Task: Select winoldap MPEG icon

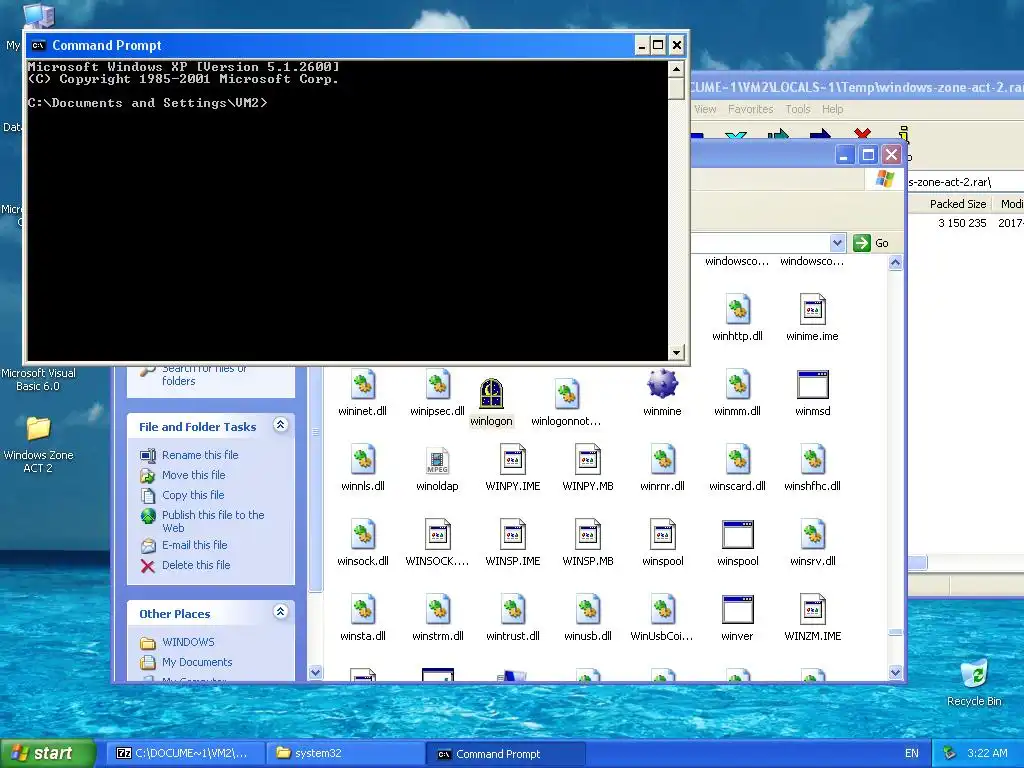Action: click(438, 460)
